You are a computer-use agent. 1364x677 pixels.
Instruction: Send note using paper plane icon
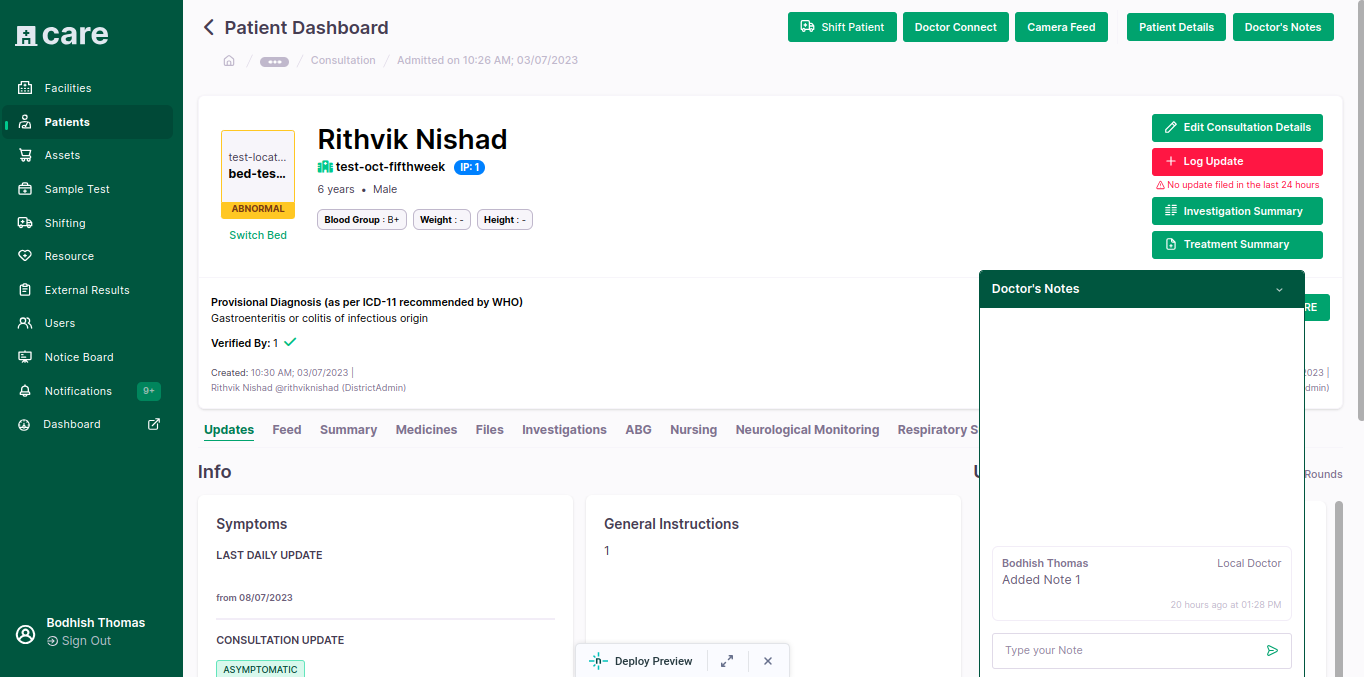click(x=1272, y=651)
